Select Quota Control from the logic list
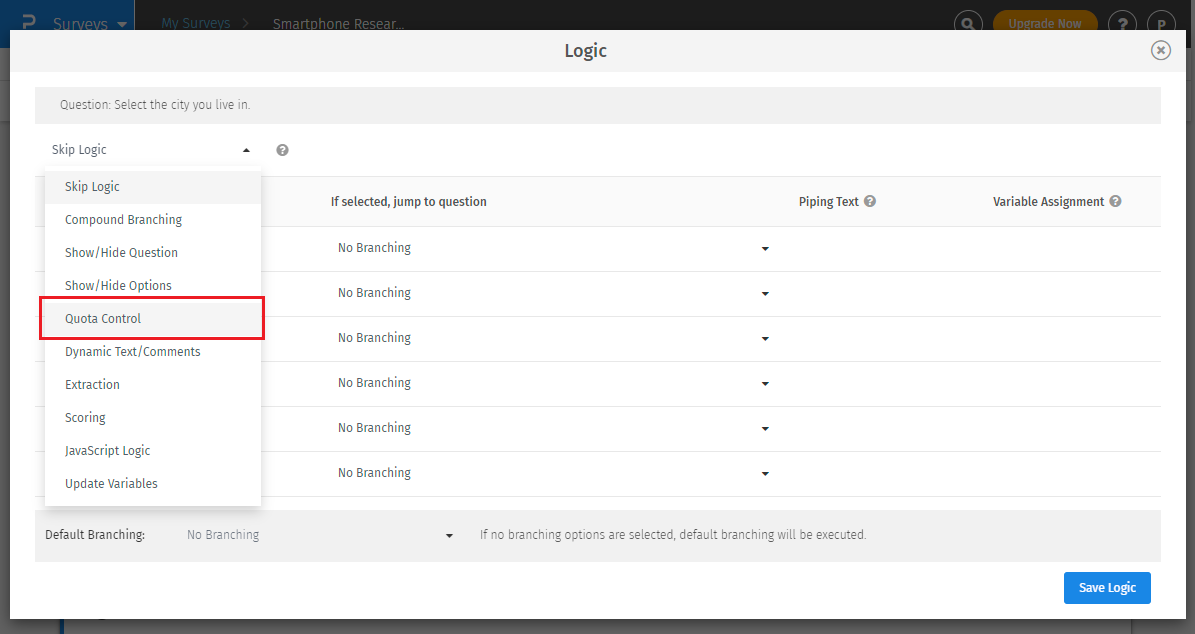Screen dimensions: 1195x634 tap(103, 318)
